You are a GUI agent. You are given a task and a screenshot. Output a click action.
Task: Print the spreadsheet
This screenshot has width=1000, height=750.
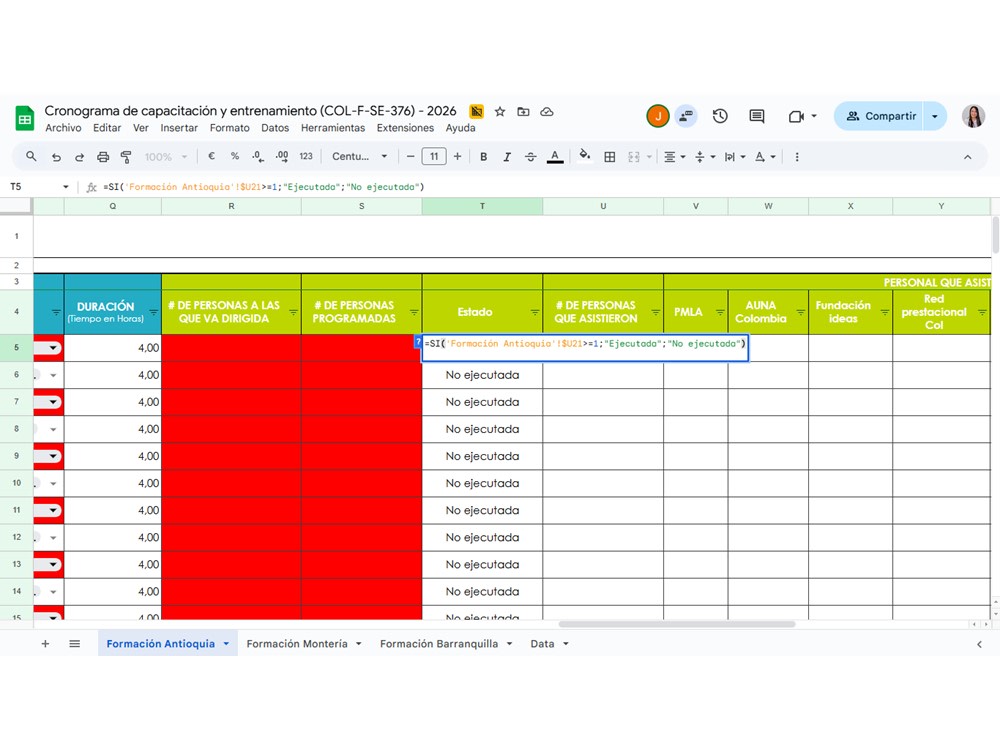pos(103,157)
